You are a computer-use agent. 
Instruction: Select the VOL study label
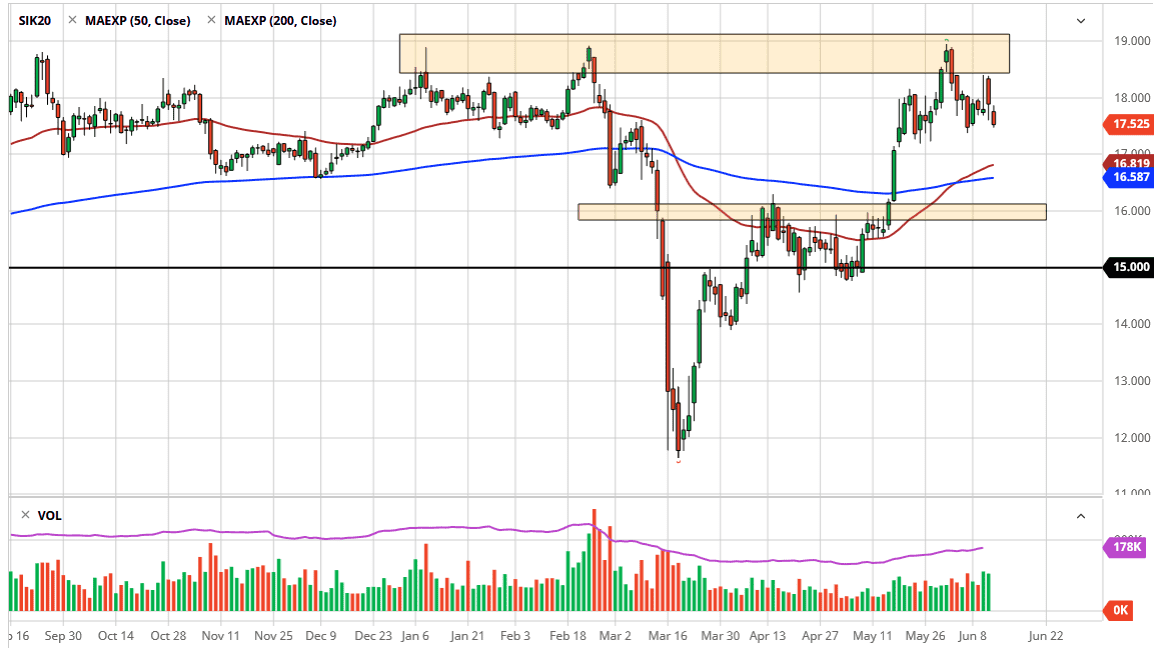[48, 515]
